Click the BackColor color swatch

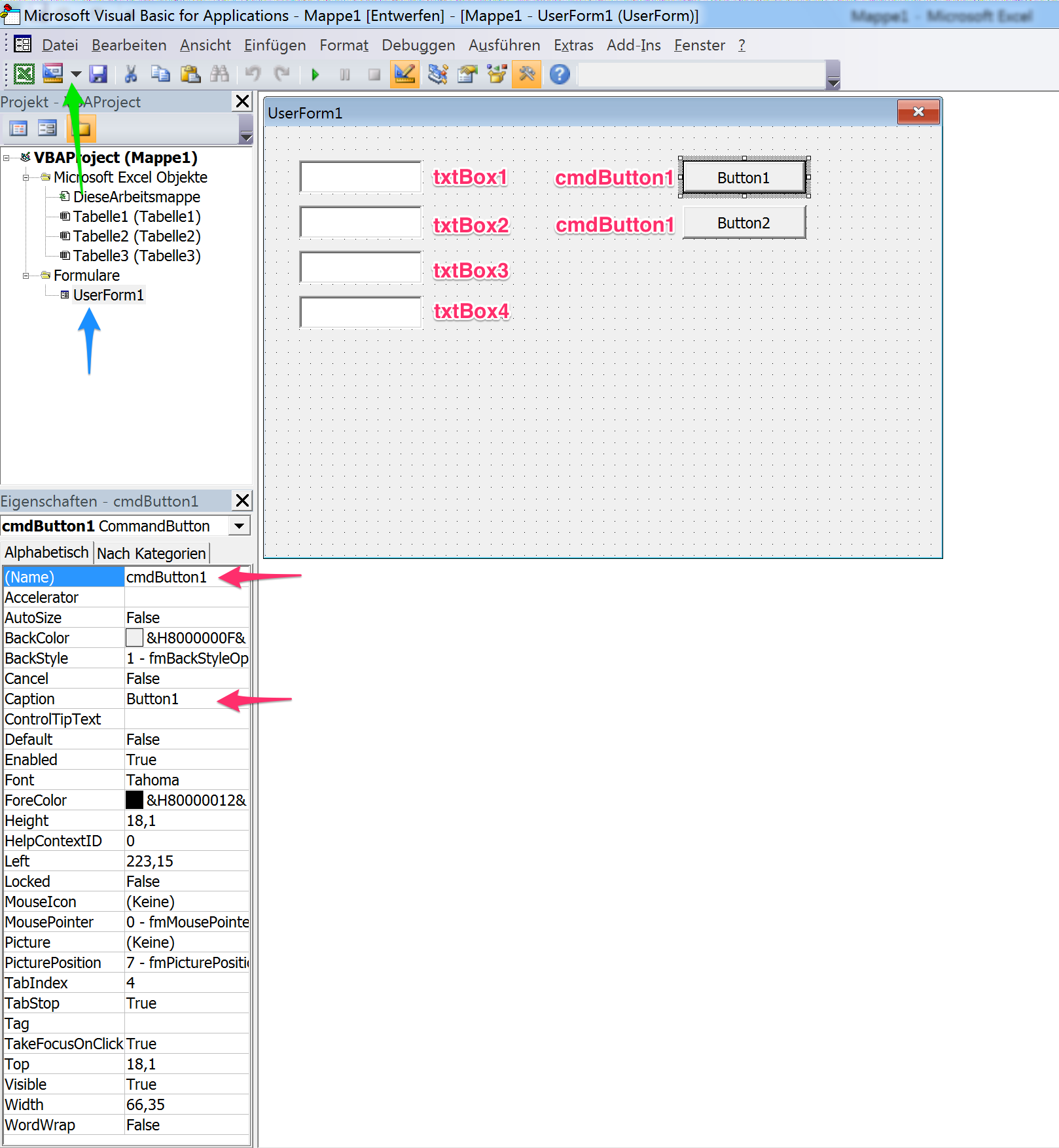134,638
